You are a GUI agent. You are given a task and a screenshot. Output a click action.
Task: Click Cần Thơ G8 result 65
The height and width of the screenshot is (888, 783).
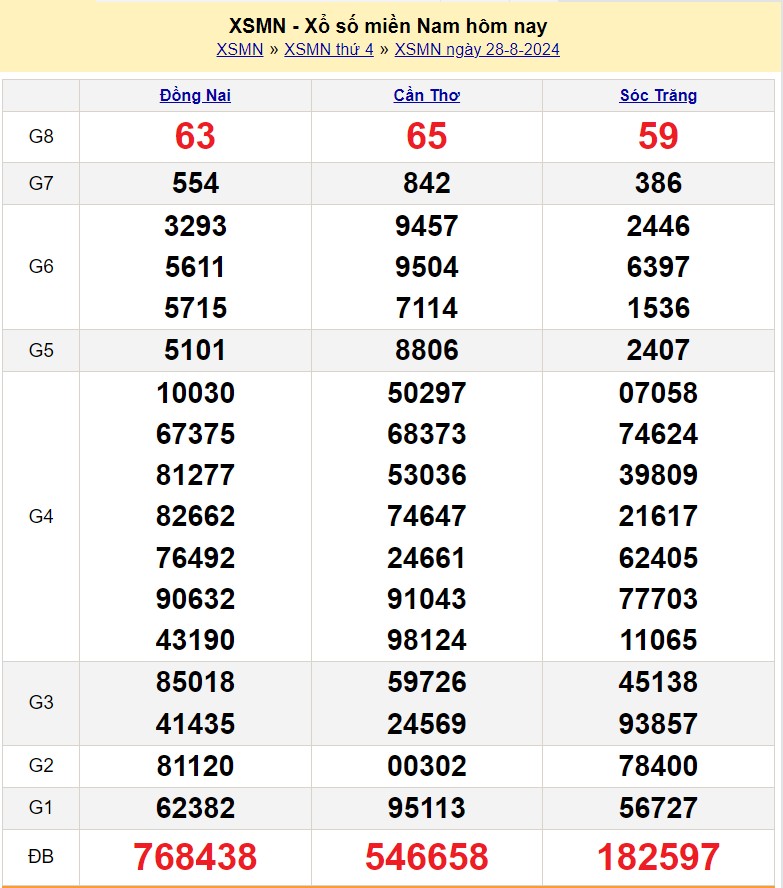point(426,137)
